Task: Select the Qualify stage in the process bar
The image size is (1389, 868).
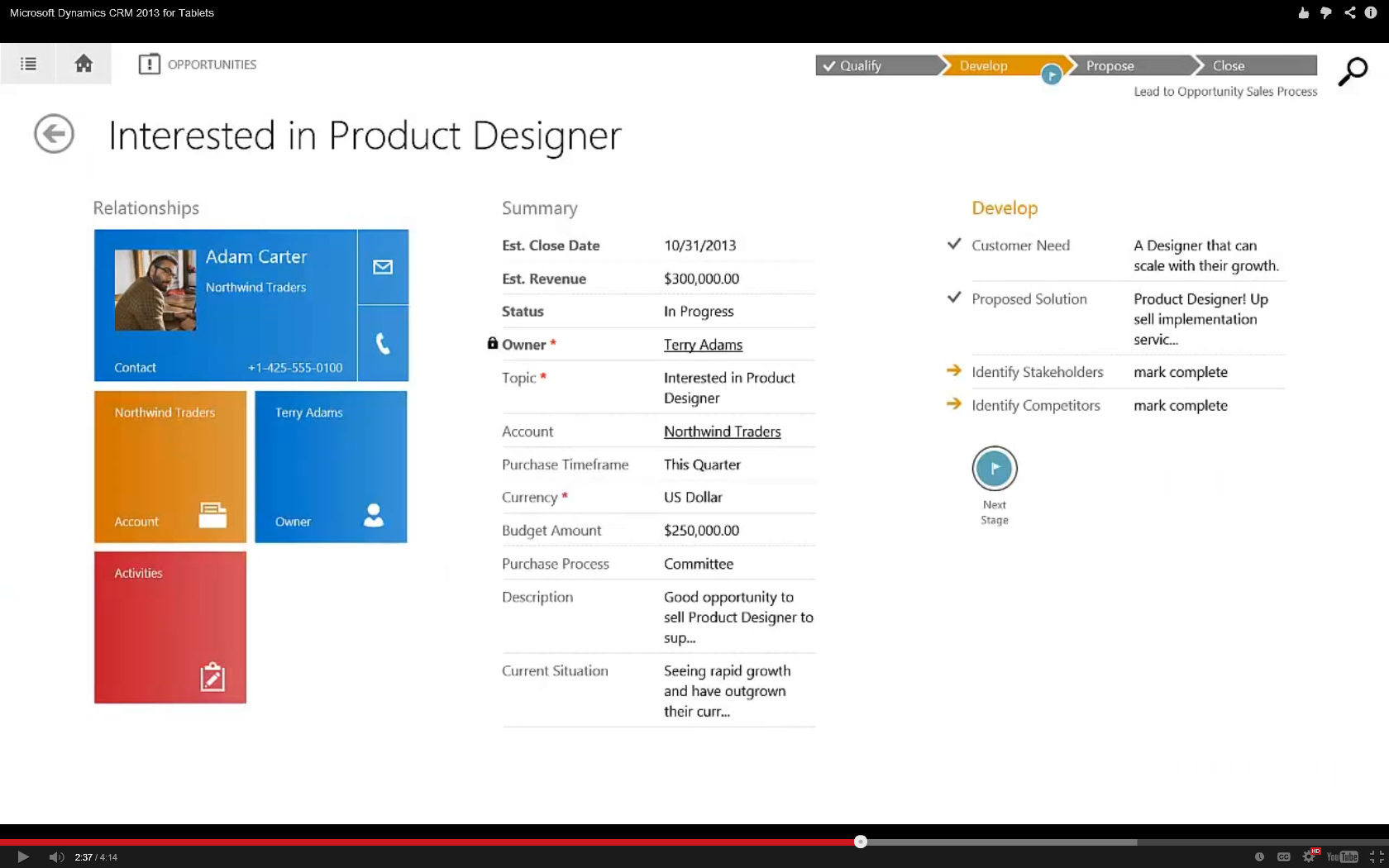Action: click(860, 65)
